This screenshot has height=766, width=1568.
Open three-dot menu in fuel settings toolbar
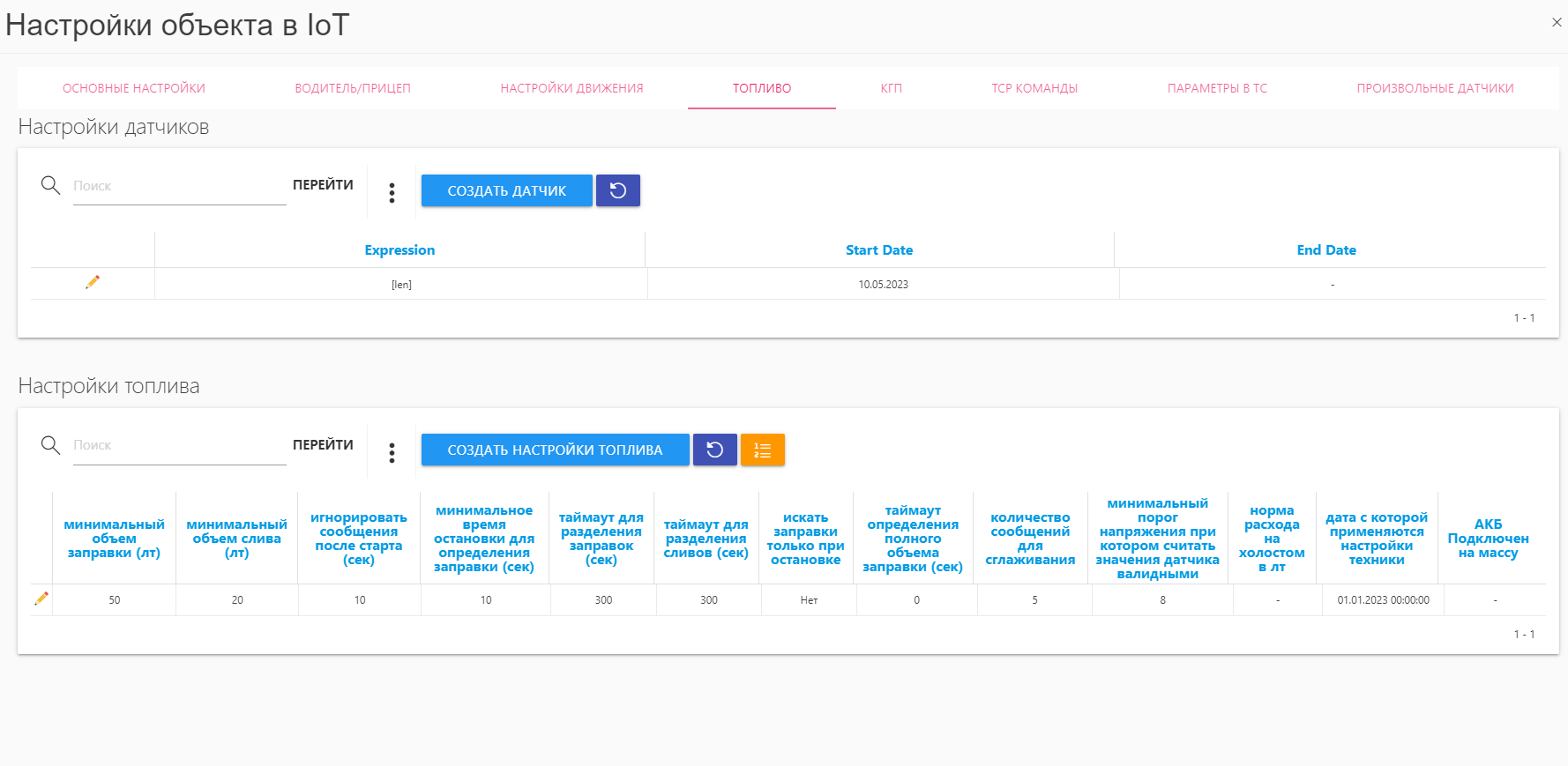(392, 453)
